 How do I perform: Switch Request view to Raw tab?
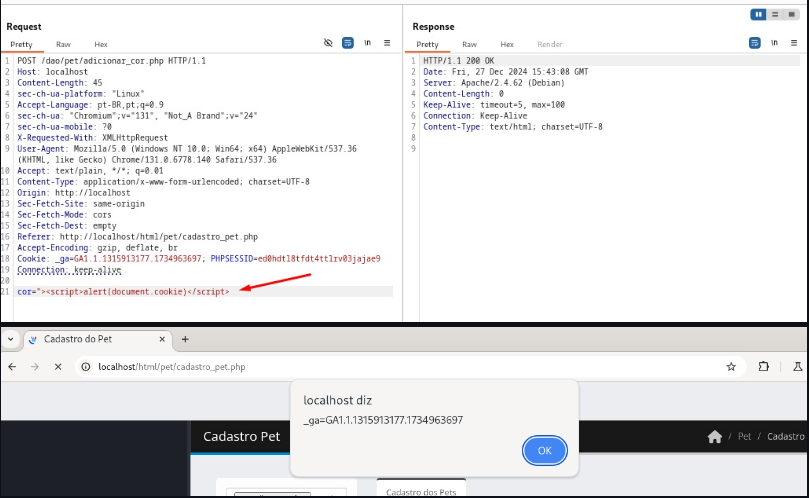click(x=63, y=44)
